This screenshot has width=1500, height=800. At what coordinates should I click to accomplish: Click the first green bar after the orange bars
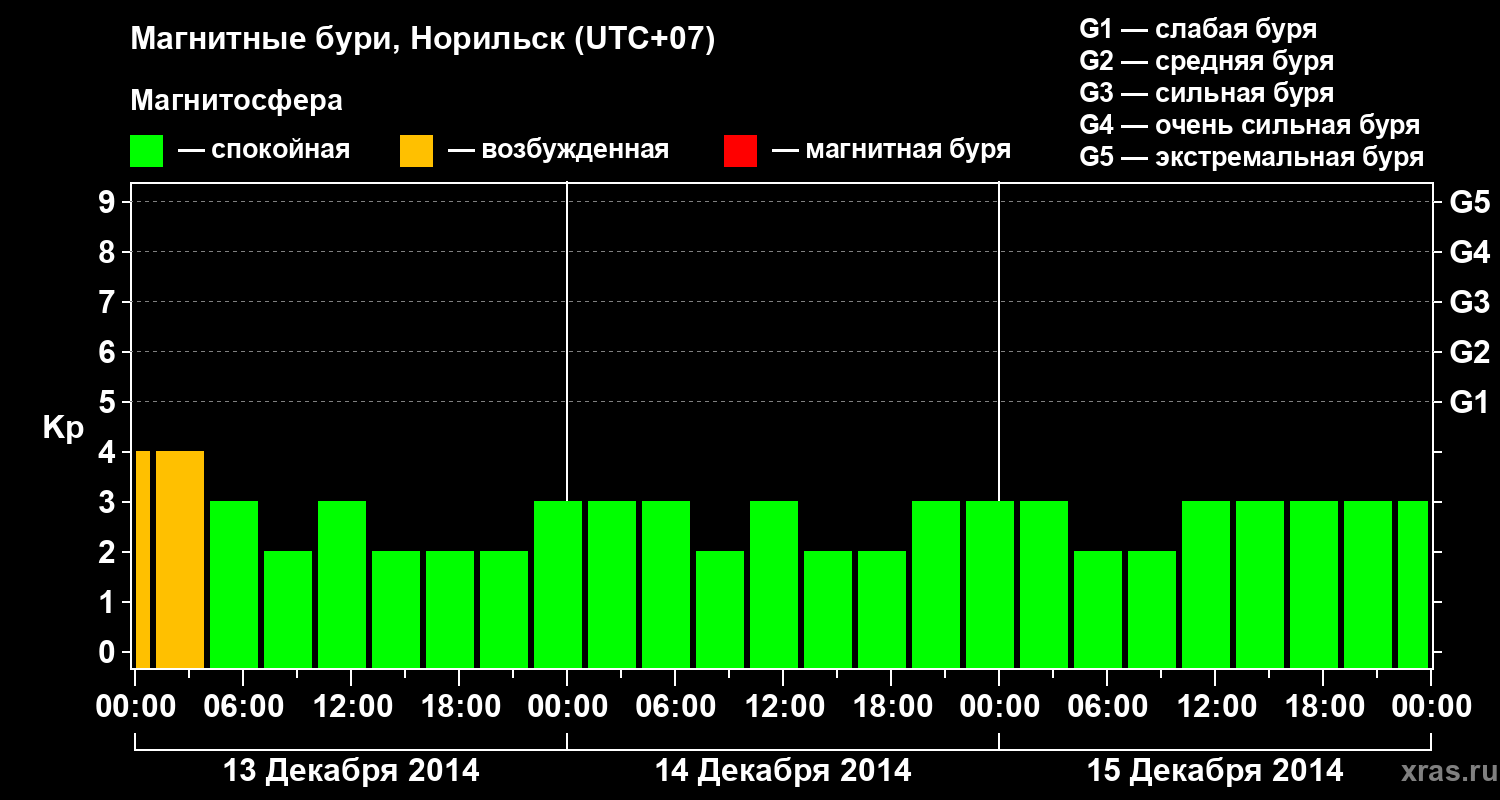[234, 584]
